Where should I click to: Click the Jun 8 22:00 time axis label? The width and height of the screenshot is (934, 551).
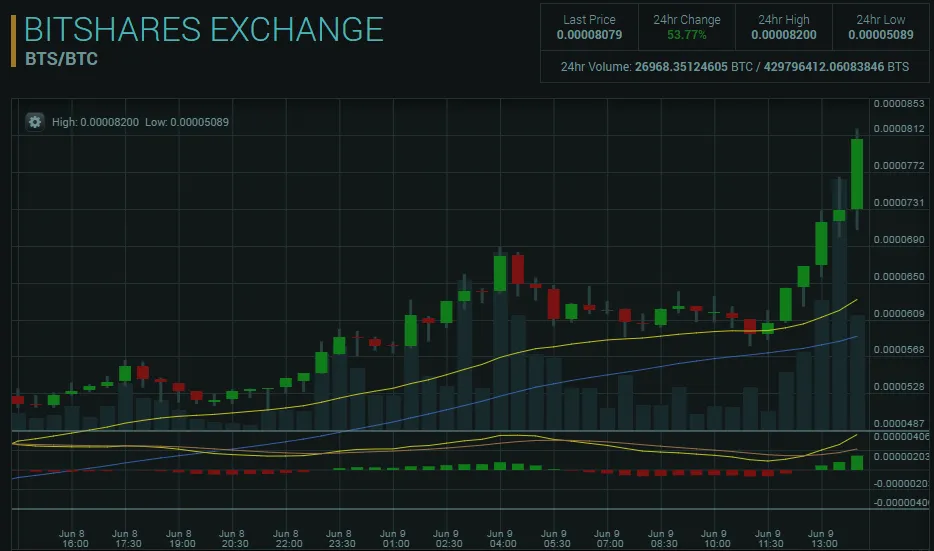[x=287, y=538]
